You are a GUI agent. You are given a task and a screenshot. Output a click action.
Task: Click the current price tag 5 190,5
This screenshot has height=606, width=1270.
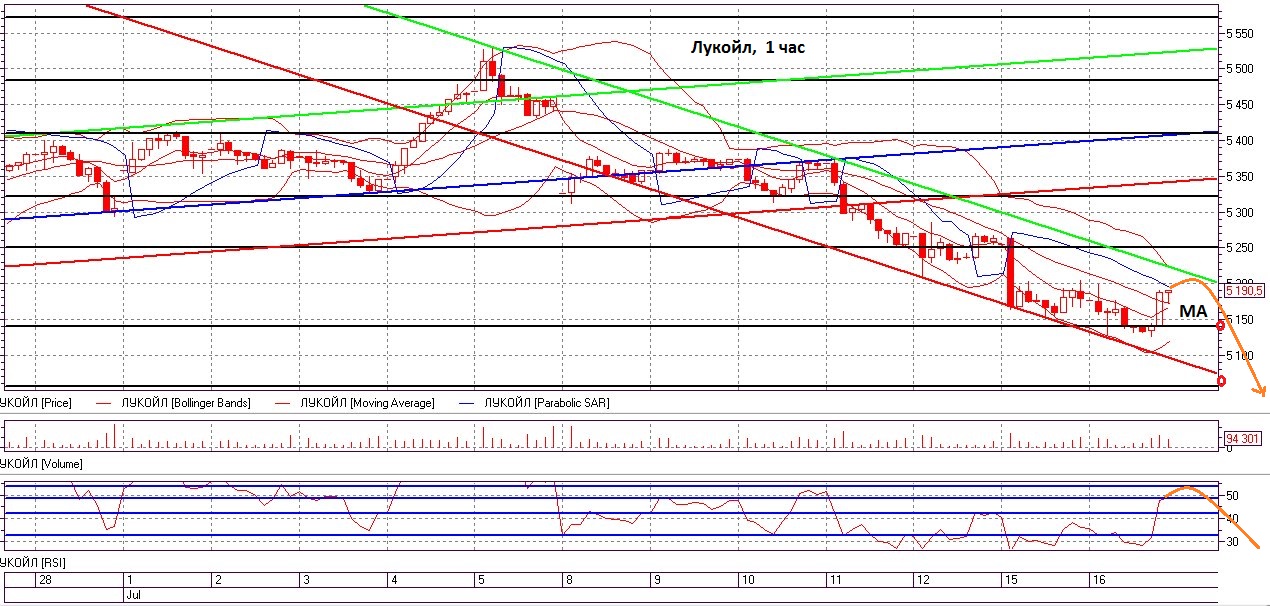point(1247,291)
